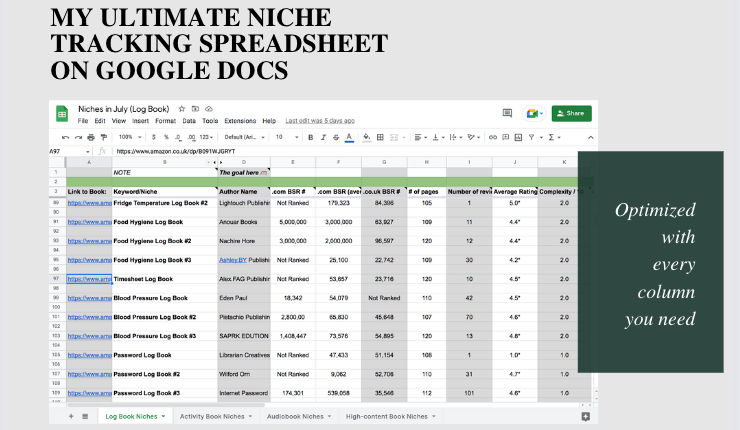Switch to Activity Book Niches tab
Image resolution: width=740 pixels, height=430 pixels.
(x=216, y=416)
